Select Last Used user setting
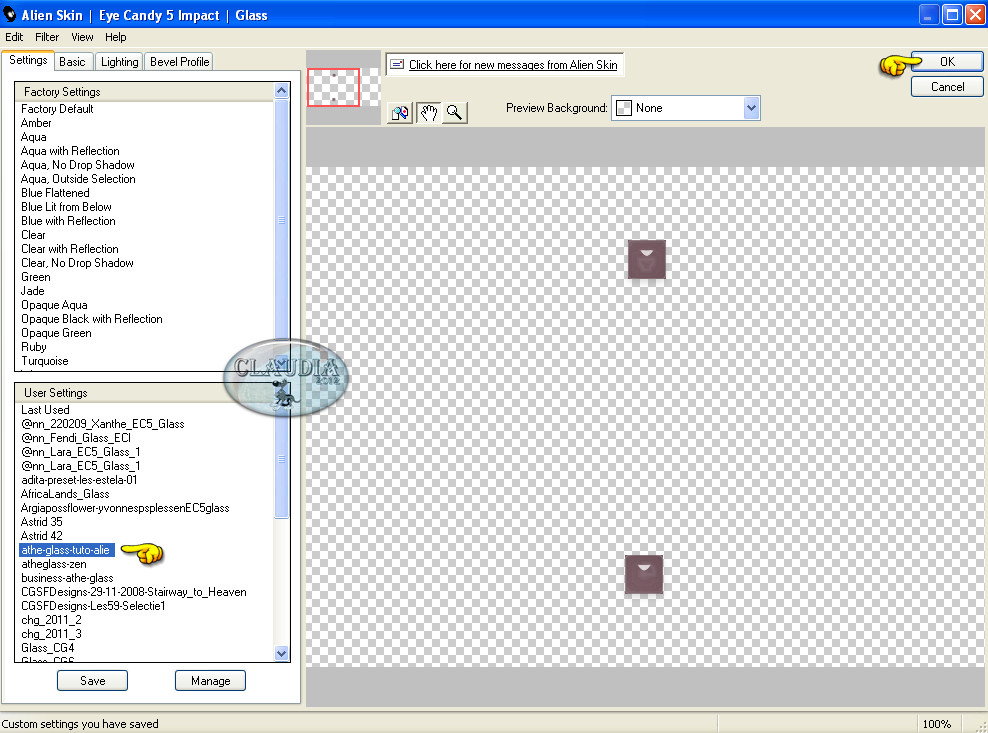The width and height of the screenshot is (988, 733). click(x=45, y=410)
